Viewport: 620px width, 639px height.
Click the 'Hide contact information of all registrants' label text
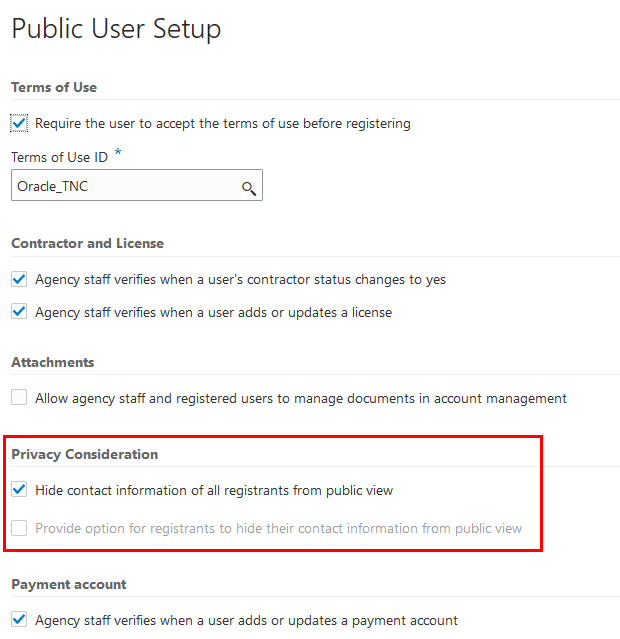point(214,490)
